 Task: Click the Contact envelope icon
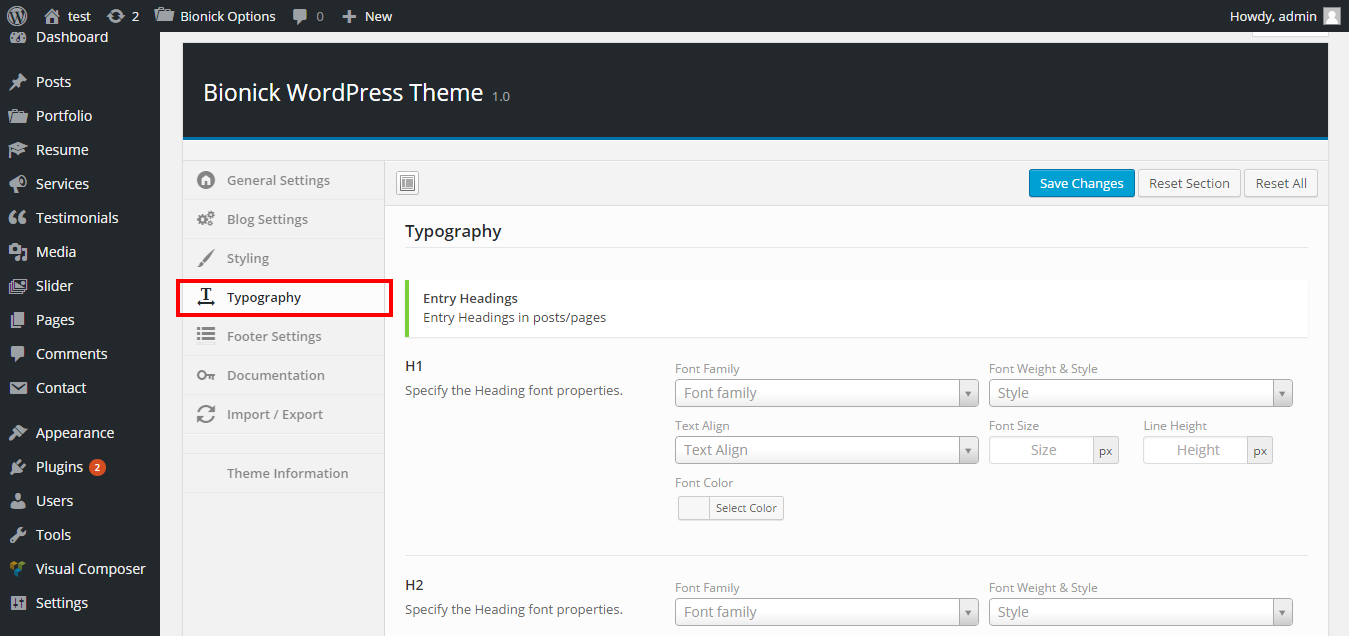point(17,388)
